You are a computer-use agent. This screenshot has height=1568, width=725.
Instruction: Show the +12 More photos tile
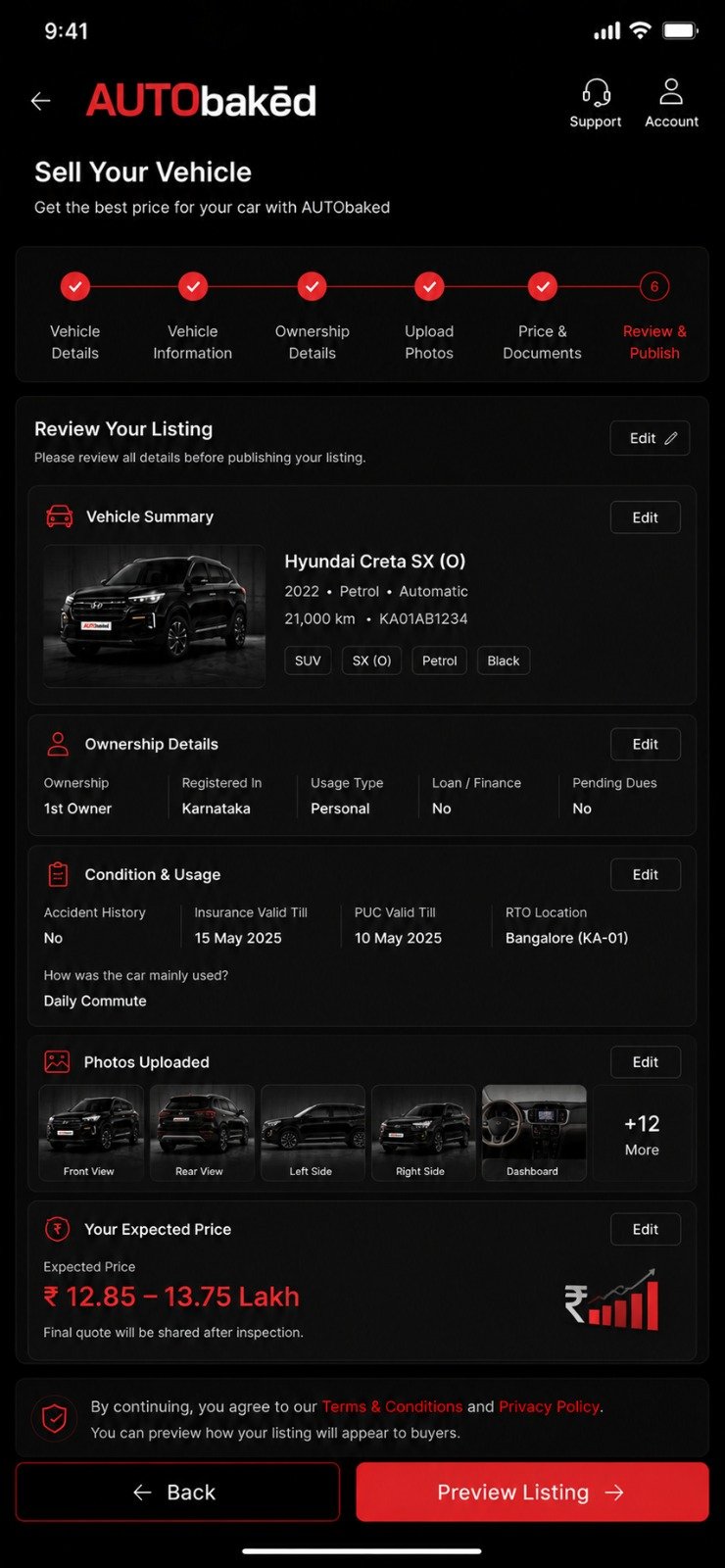(x=642, y=1135)
